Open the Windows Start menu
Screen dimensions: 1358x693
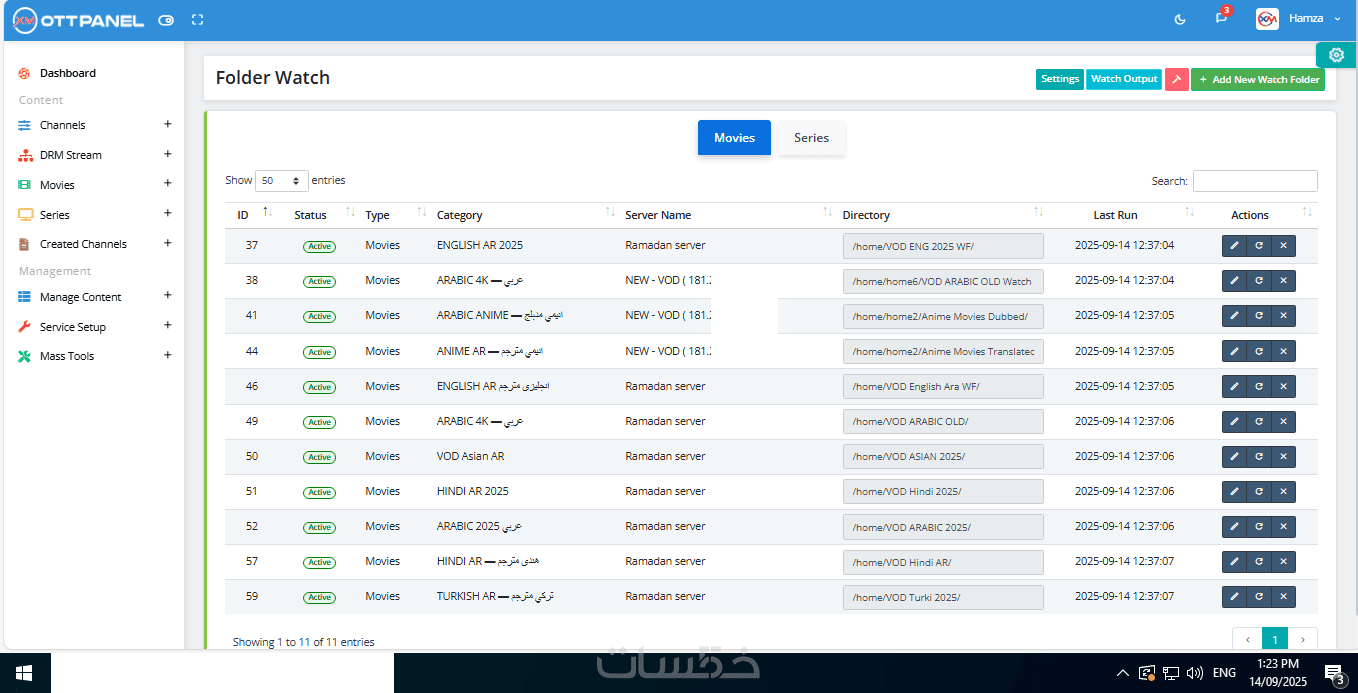pos(25,673)
